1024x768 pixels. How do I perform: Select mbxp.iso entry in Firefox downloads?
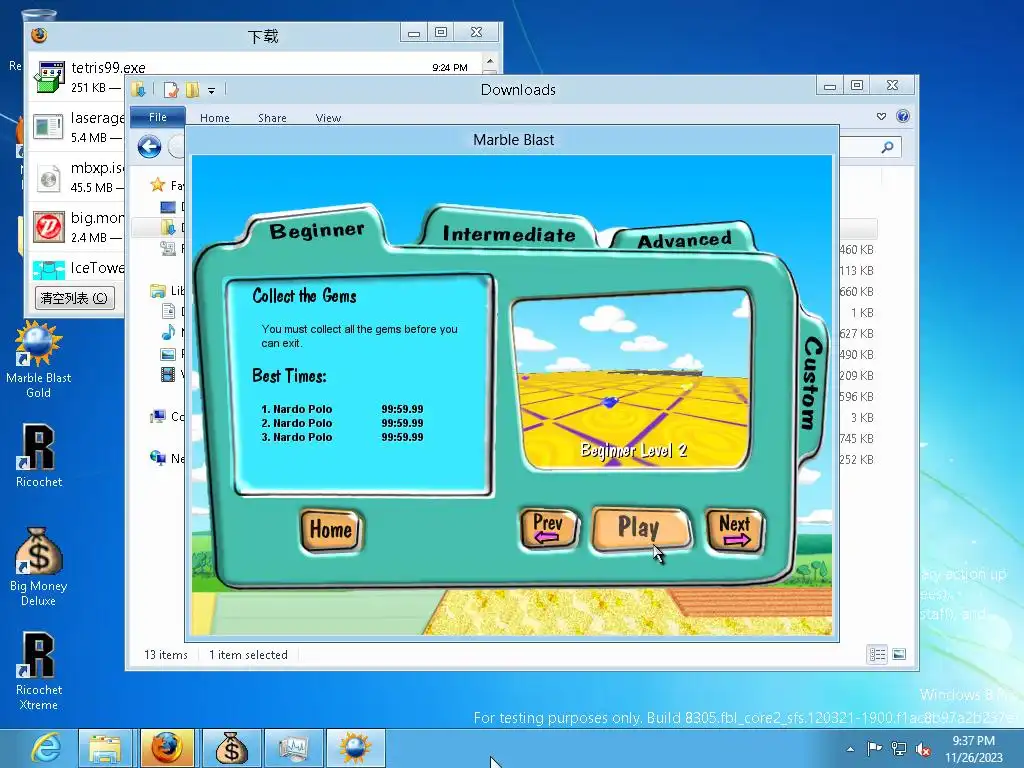coord(77,177)
